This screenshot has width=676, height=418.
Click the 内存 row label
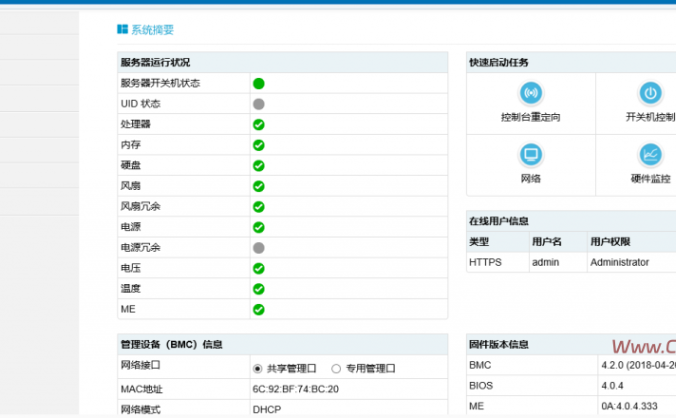pyautogui.click(x=131, y=145)
